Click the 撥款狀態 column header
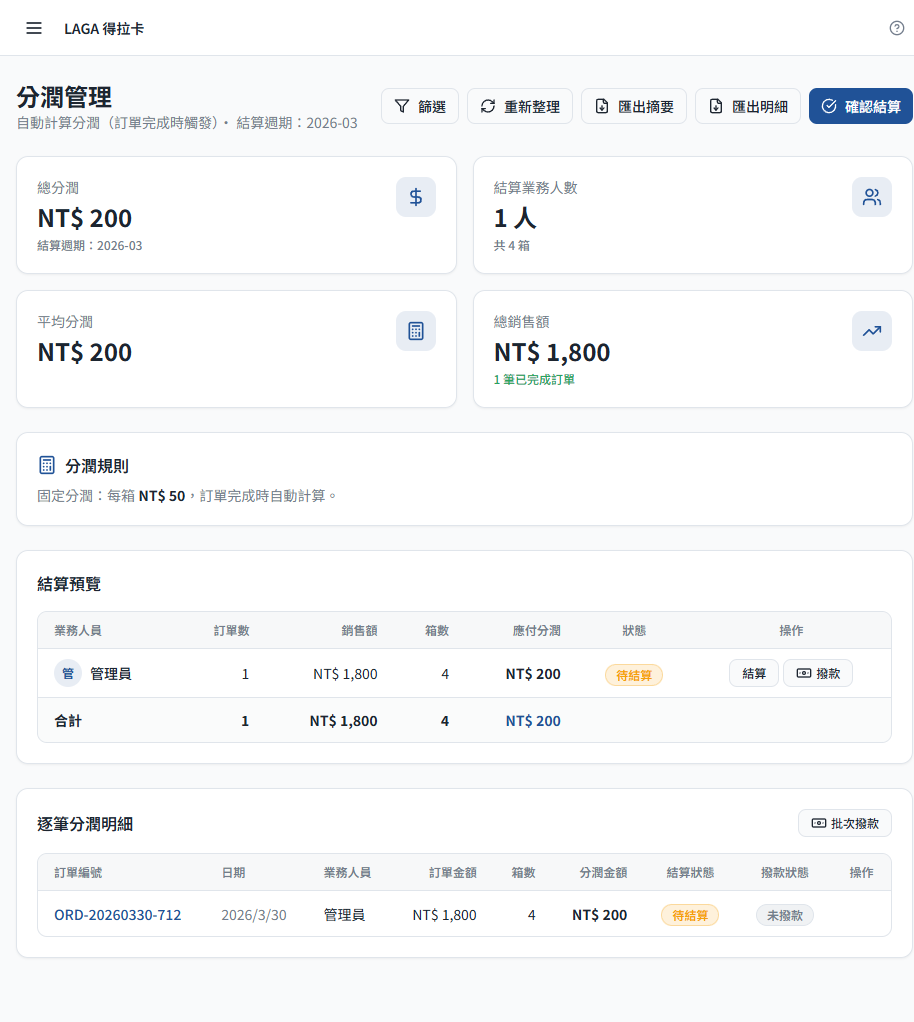The image size is (914, 1022). (784, 872)
